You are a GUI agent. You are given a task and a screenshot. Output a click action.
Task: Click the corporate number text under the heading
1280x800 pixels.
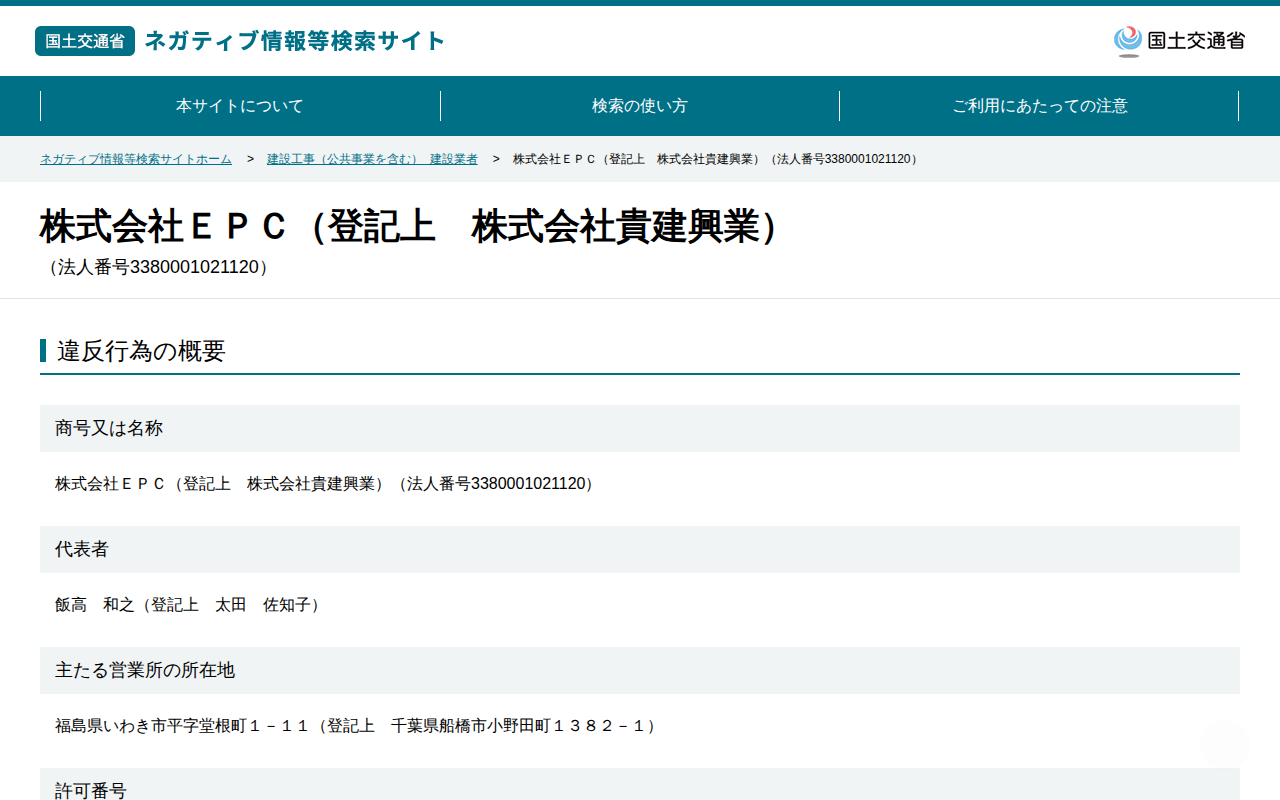pyautogui.click(x=158, y=268)
